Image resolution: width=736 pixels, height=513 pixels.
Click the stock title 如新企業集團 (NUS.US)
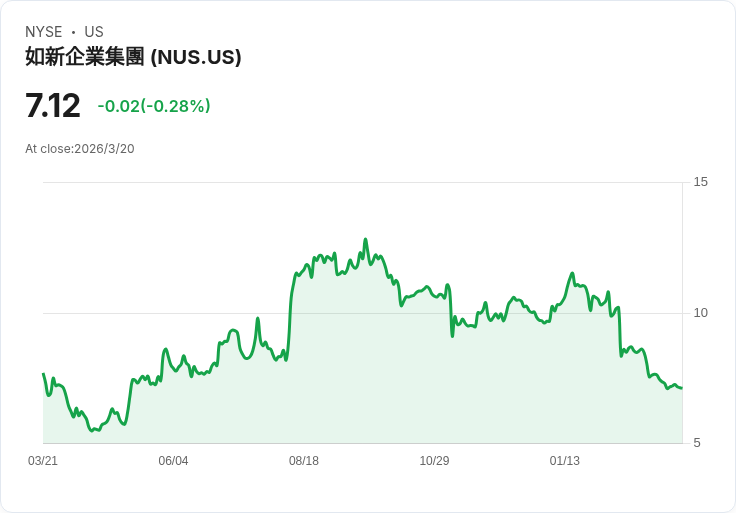click(133, 57)
